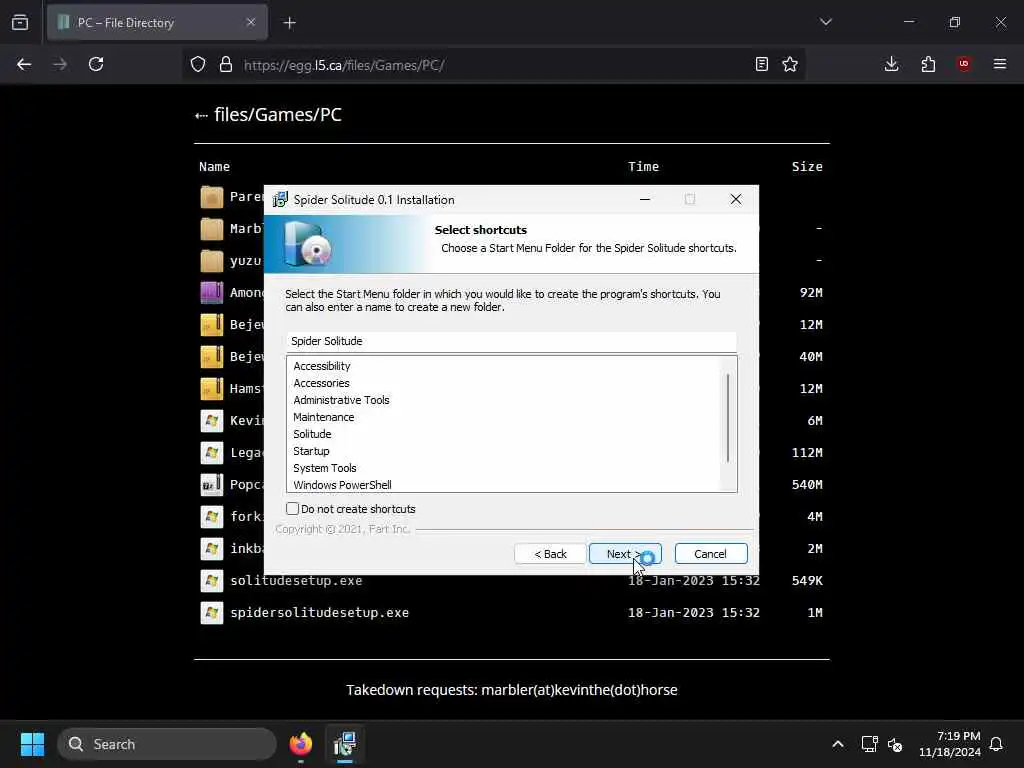
Task: Click the solitudesetup.exe file icon
Action: tap(212, 581)
